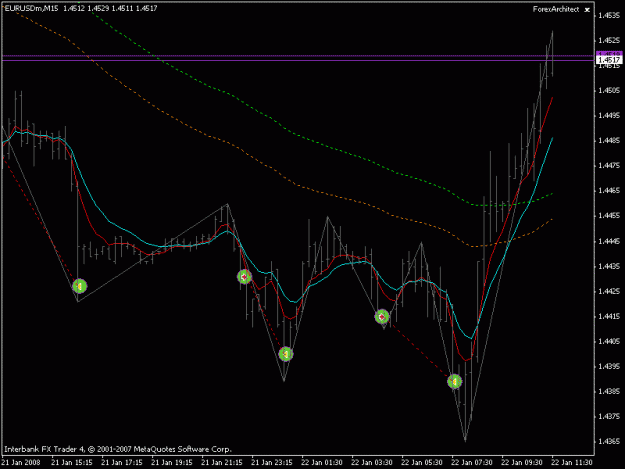The width and height of the screenshot is (625, 469).
Task: Click the 1.4425 price axis label
Action: 609,291
